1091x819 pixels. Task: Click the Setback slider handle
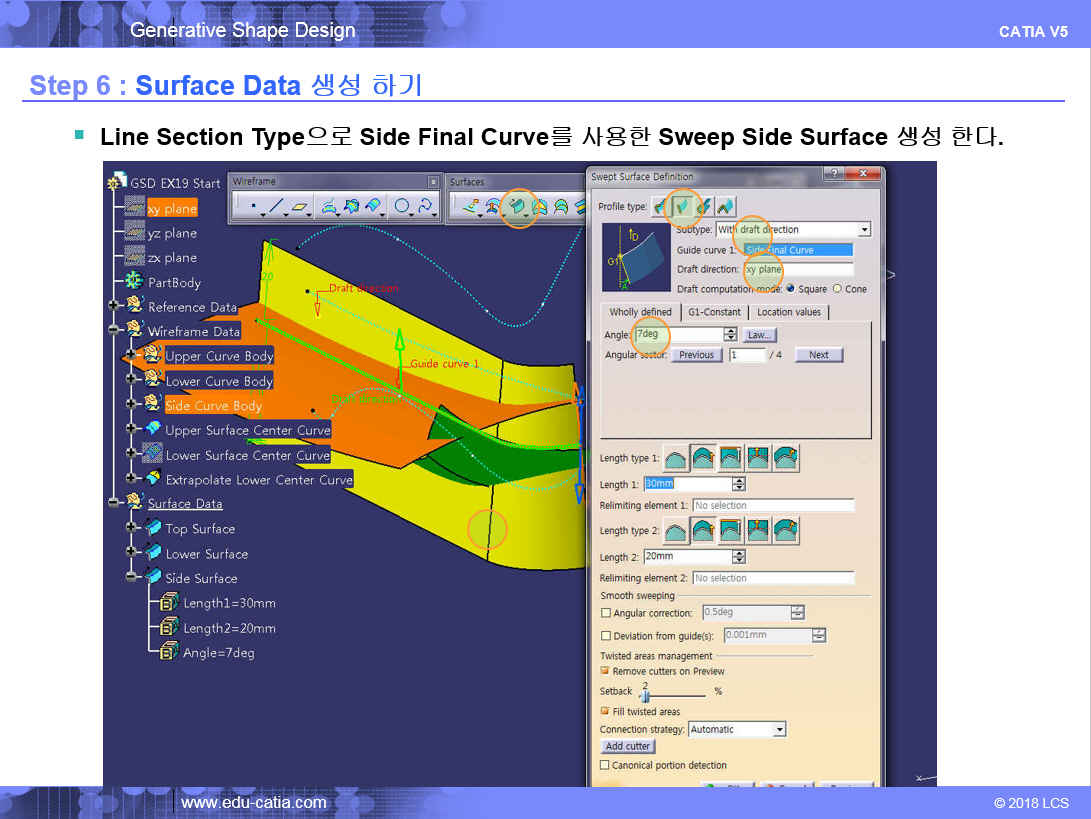pyautogui.click(x=645, y=695)
